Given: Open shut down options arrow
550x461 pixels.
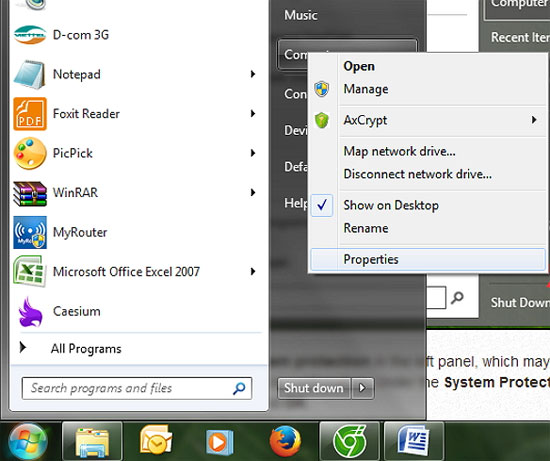Looking at the screenshot, I should coord(362,388).
